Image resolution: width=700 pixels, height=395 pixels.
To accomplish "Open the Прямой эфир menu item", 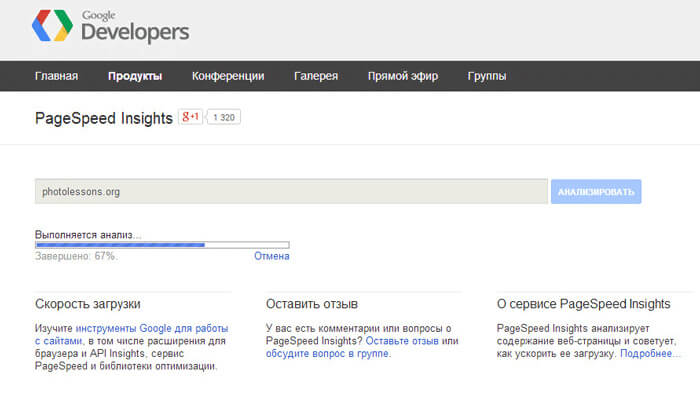I will click(403, 76).
